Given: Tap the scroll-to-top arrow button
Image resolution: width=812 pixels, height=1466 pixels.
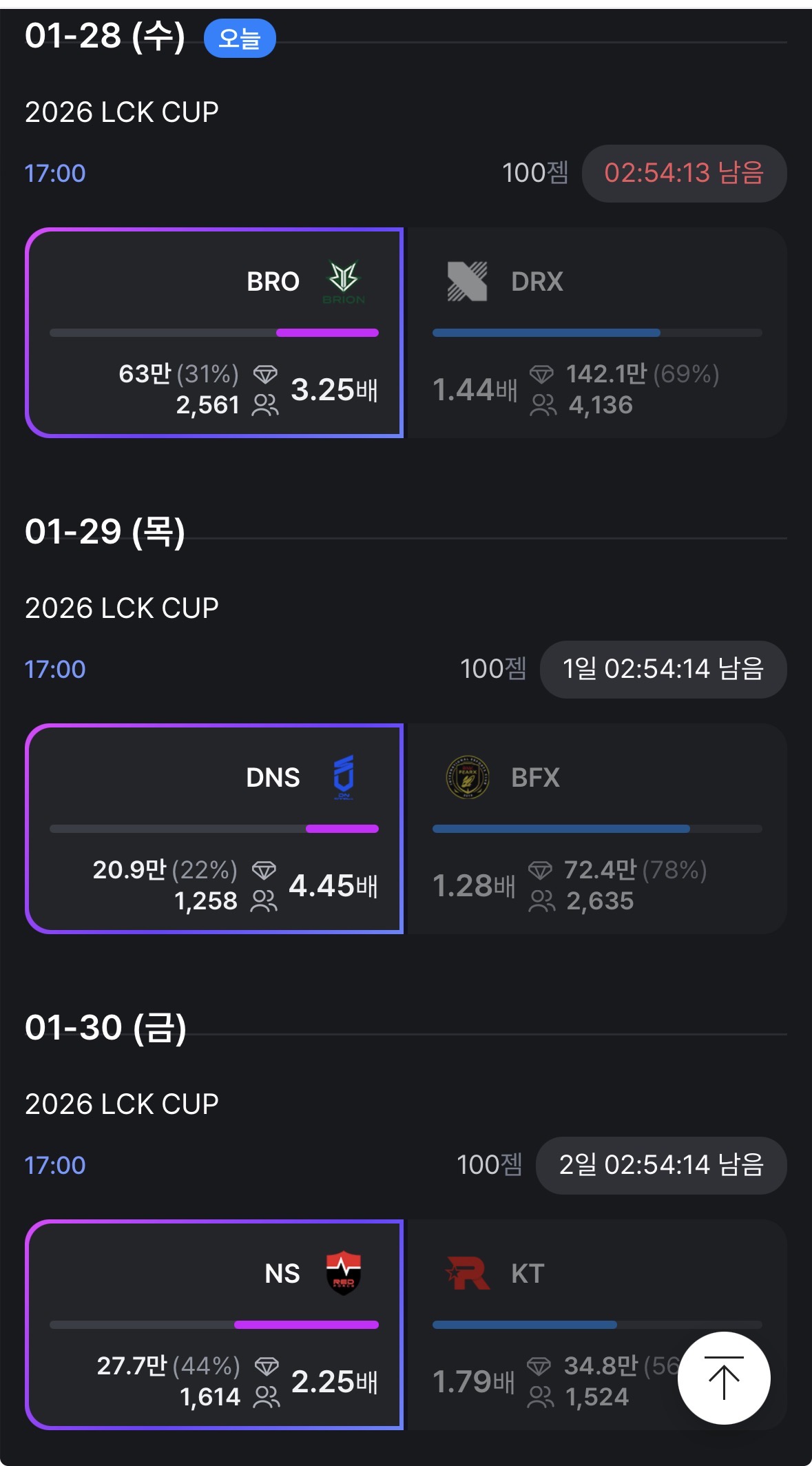Looking at the screenshot, I should 723,1378.
